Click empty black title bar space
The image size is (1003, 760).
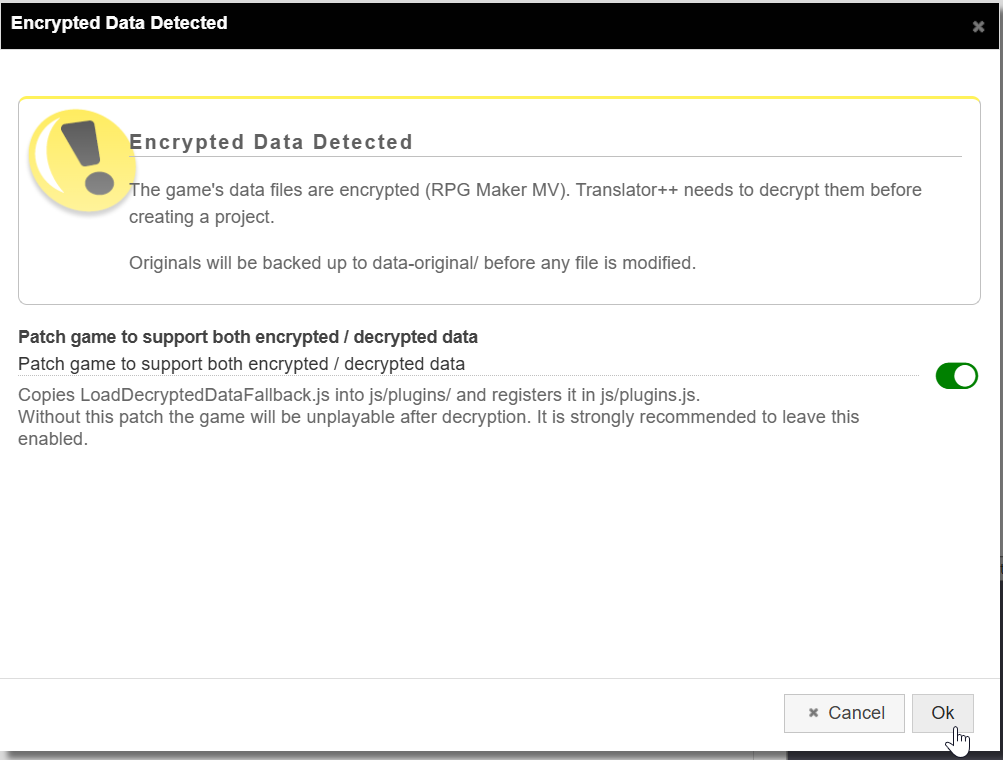click(x=595, y=26)
